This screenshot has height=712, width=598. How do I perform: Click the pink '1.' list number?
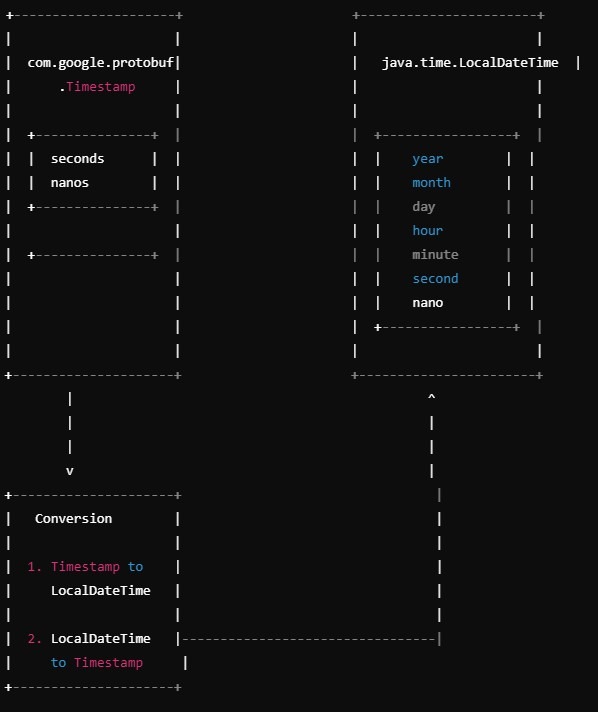(x=35, y=567)
